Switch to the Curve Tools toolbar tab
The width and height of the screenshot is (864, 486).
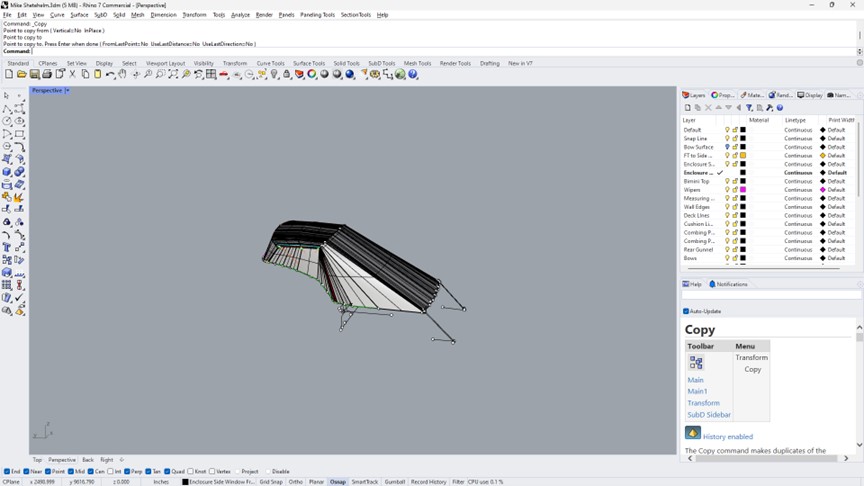(270, 63)
